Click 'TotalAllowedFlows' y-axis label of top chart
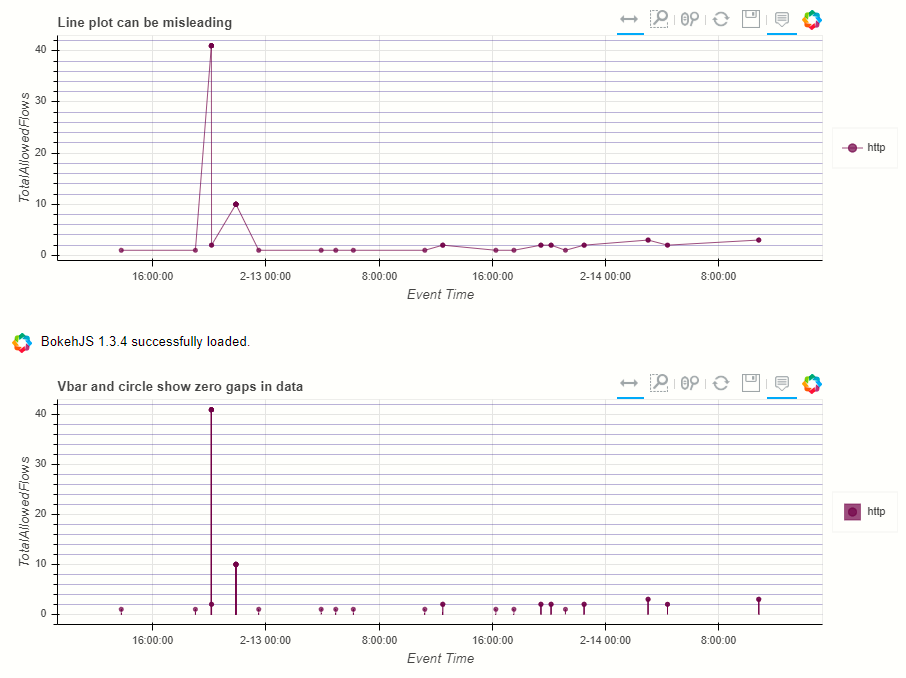Viewport: 906px width, 678px height. pos(24,147)
